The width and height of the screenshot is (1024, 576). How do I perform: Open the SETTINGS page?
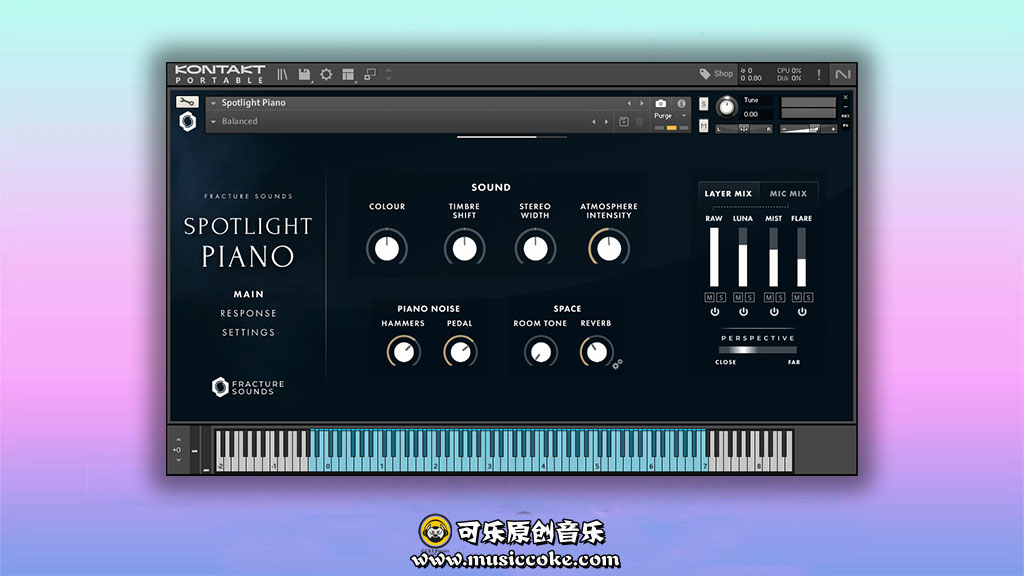248,332
